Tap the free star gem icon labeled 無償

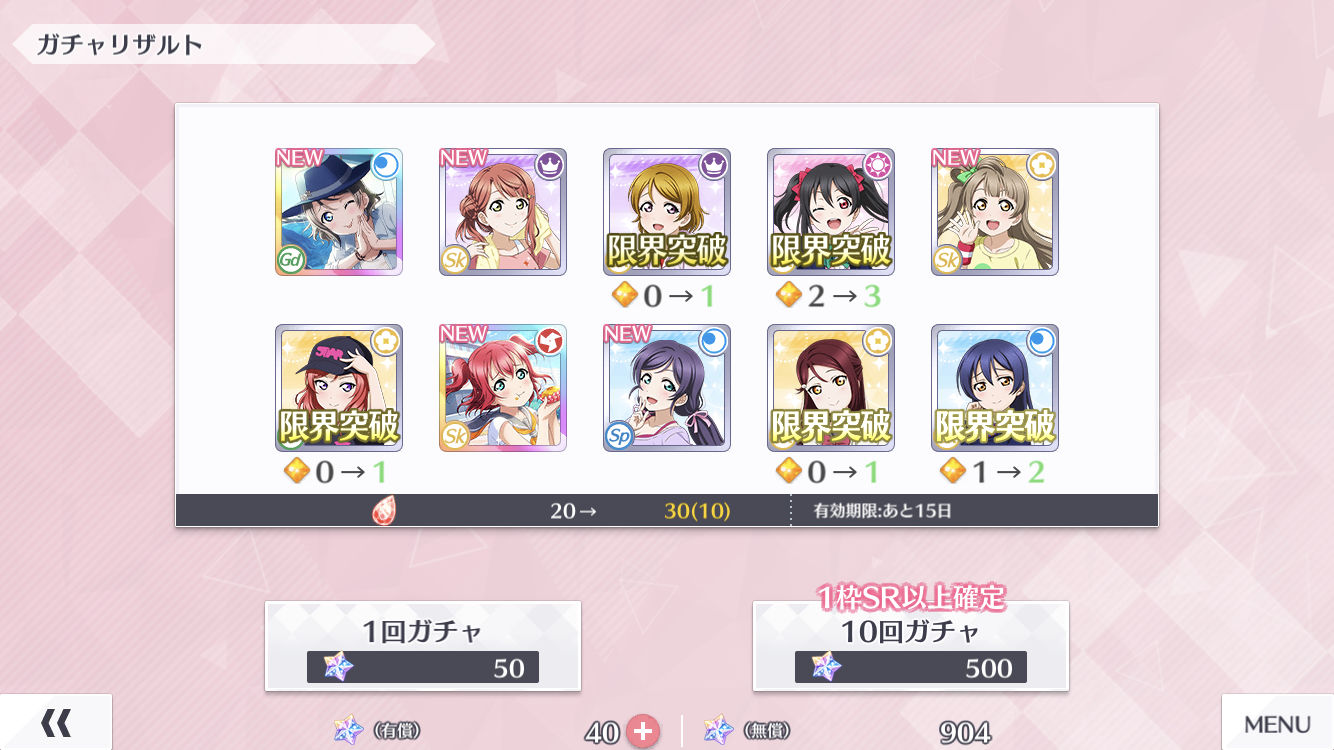718,731
